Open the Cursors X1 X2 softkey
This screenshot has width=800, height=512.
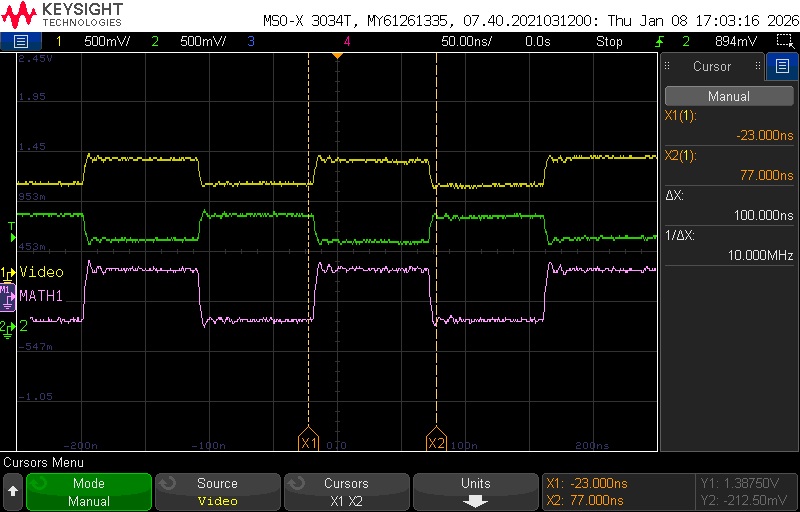tap(346, 492)
